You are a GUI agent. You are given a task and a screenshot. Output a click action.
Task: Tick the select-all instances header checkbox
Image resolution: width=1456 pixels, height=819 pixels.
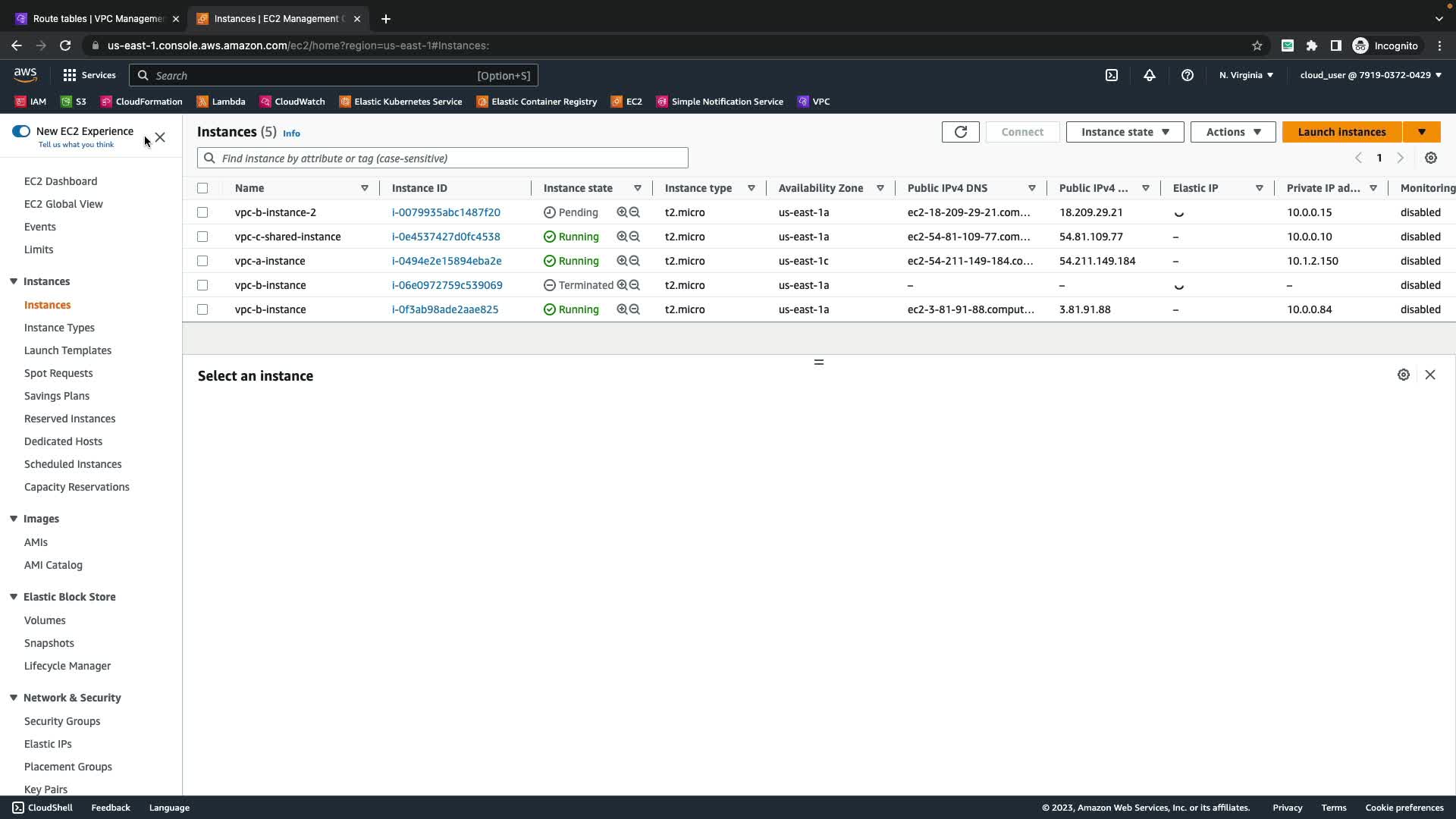pos(202,188)
